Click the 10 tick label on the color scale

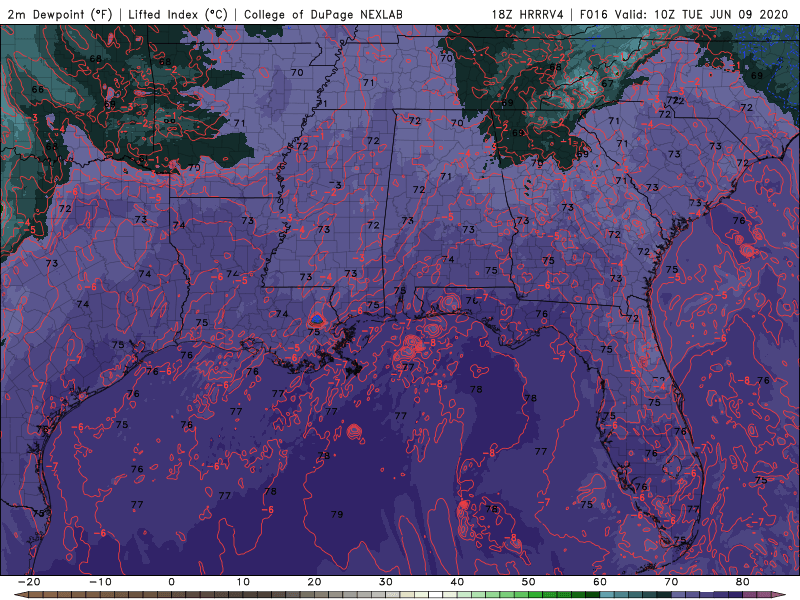click(x=243, y=582)
